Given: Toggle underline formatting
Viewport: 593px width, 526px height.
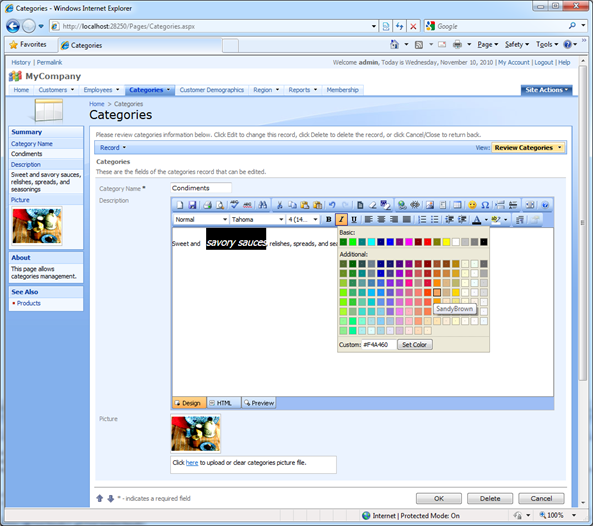Looking at the screenshot, I should pos(354,219).
